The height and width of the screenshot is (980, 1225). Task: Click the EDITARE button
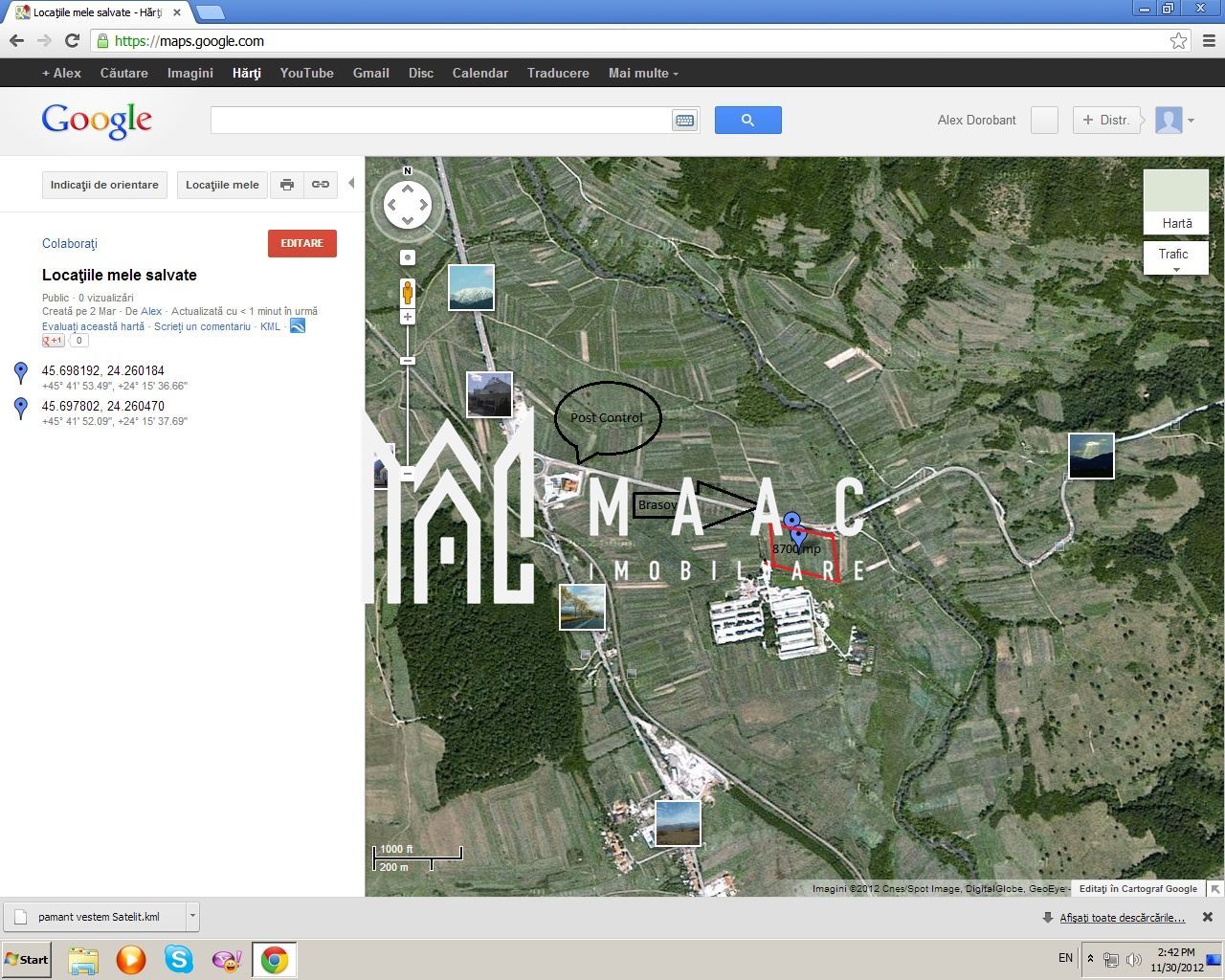pyautogui.click(x=302, y=243)
